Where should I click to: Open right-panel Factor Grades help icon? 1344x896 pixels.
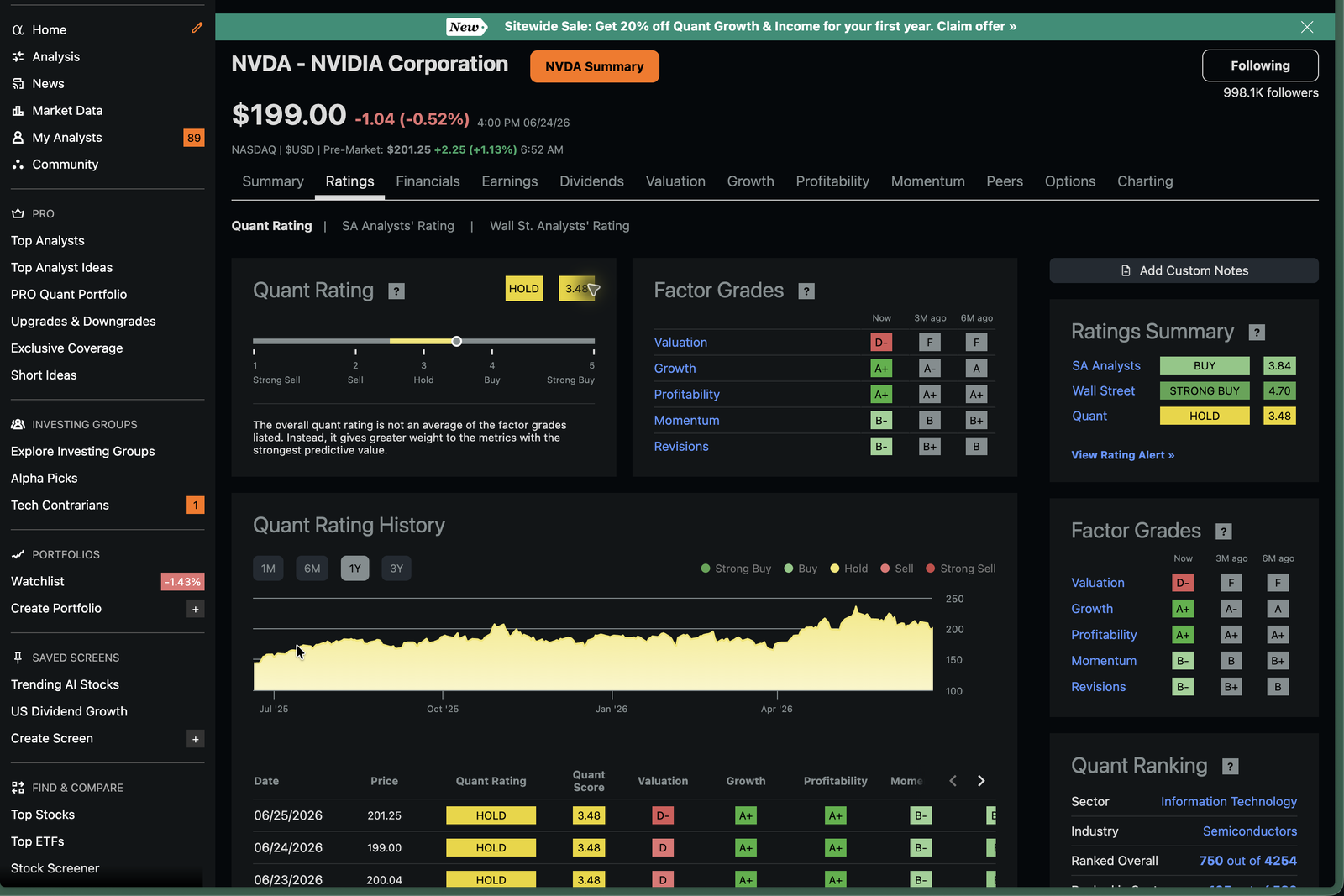(1224, 532)
